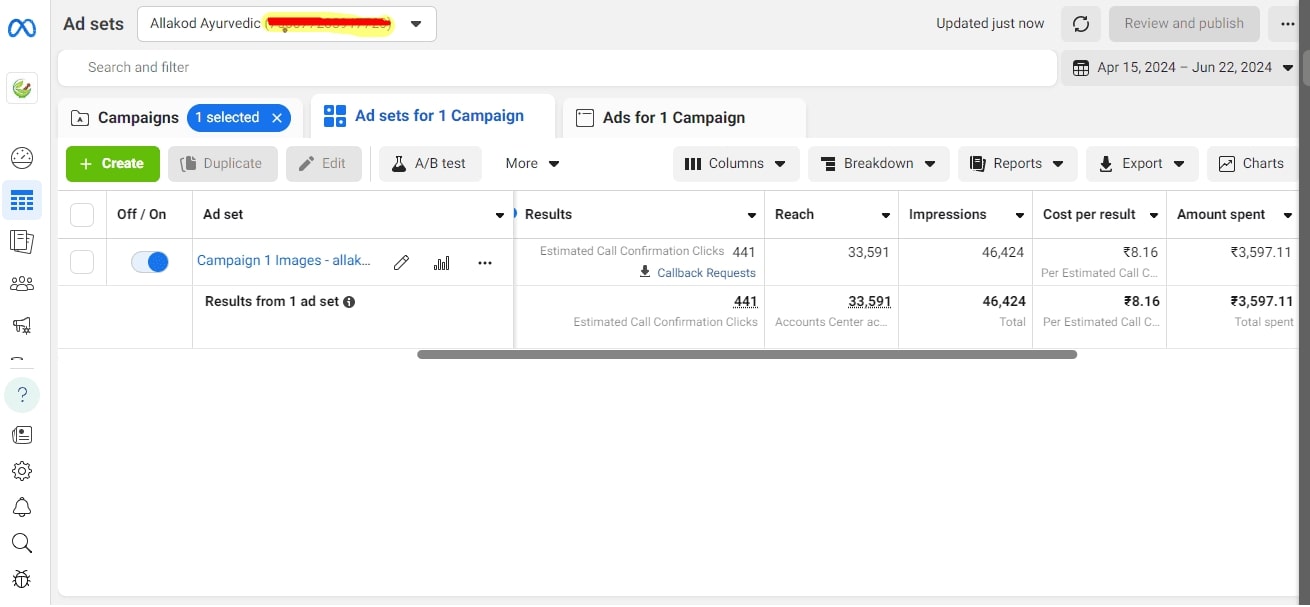Click the 33,591 reach total value
1310x607 pixels.
[869, 301]
